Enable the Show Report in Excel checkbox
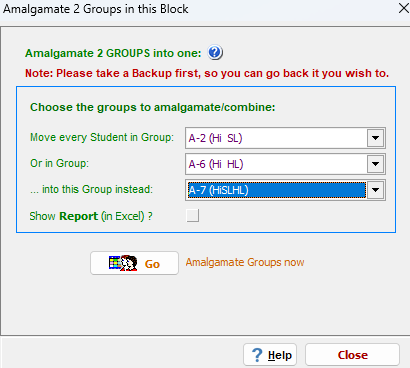The image size is (410, 368). click(x=193, y=216)
